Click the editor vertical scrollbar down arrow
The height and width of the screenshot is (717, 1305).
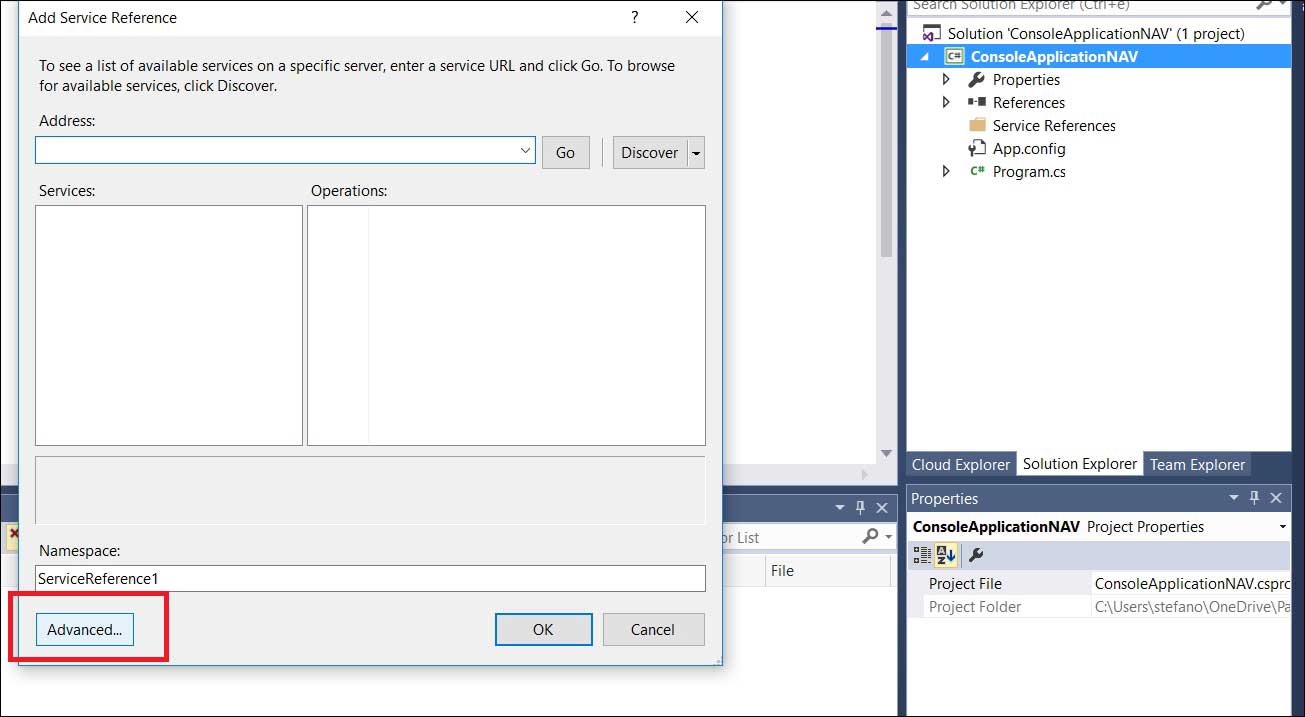coord(886,454)
